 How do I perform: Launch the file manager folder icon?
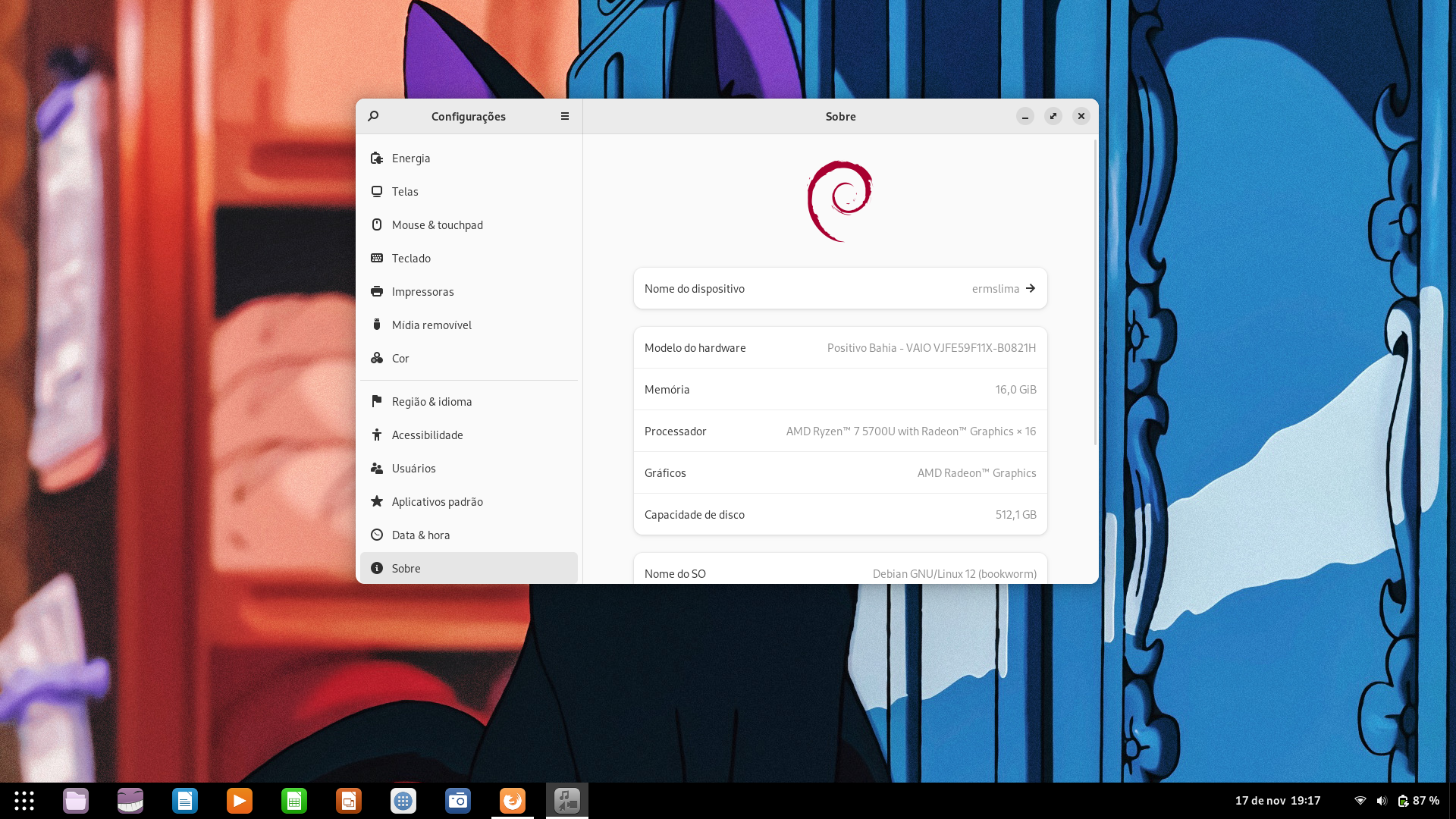coord(76,801)
